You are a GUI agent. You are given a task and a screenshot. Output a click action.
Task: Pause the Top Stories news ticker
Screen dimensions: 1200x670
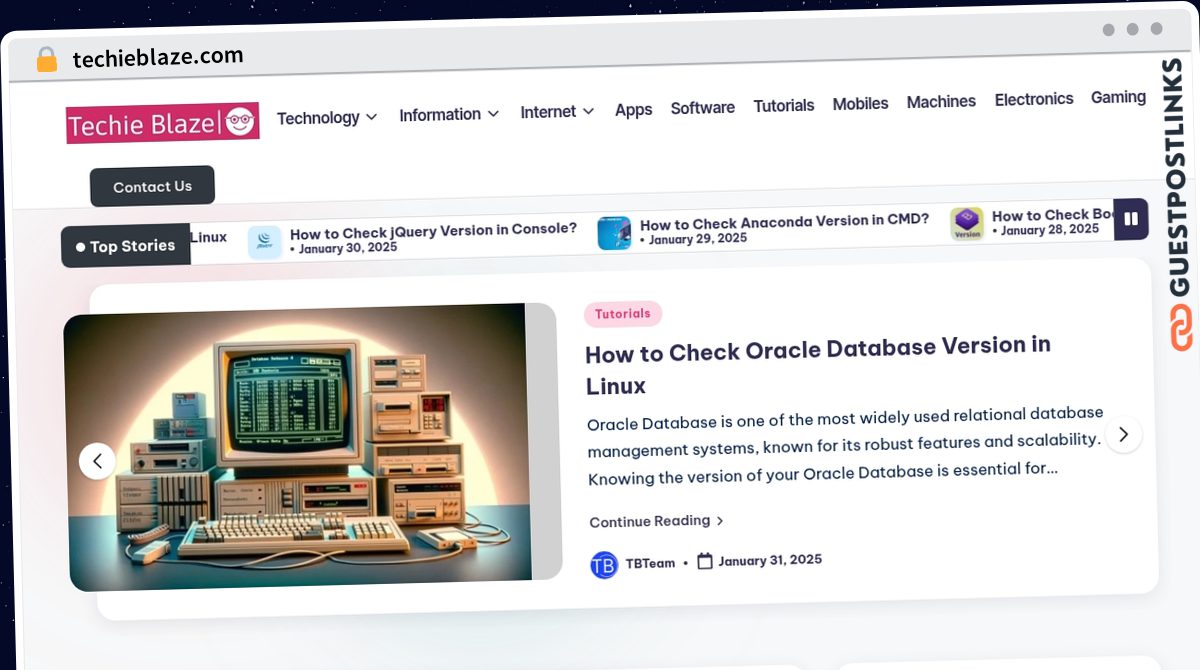point(1131,219)
